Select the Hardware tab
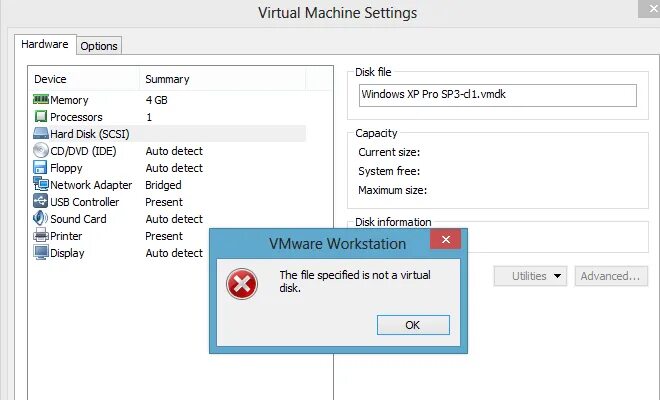 [46, 45]
